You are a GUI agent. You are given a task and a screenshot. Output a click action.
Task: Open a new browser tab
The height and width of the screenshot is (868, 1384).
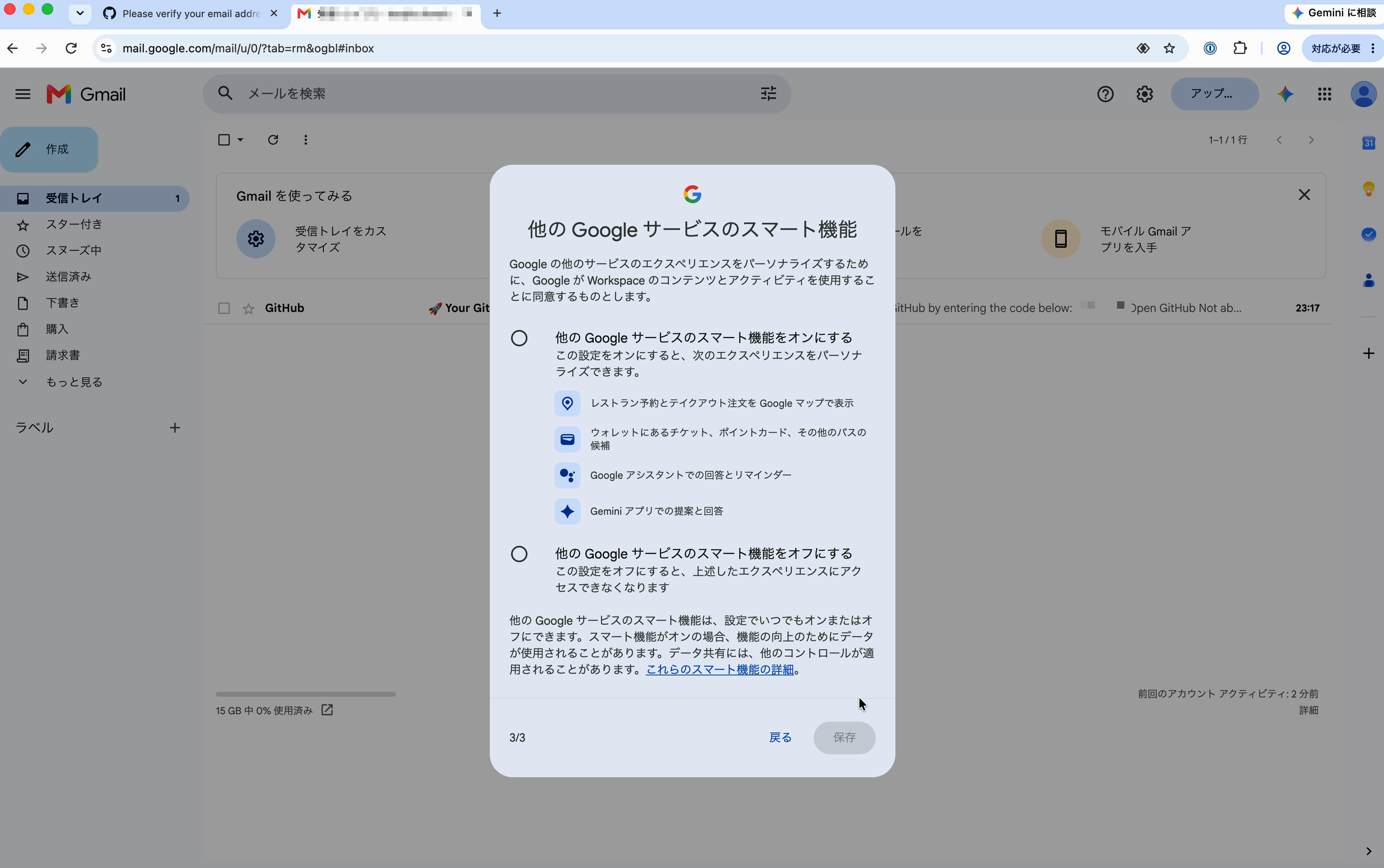pyautogui.click(x=497, y=13)
